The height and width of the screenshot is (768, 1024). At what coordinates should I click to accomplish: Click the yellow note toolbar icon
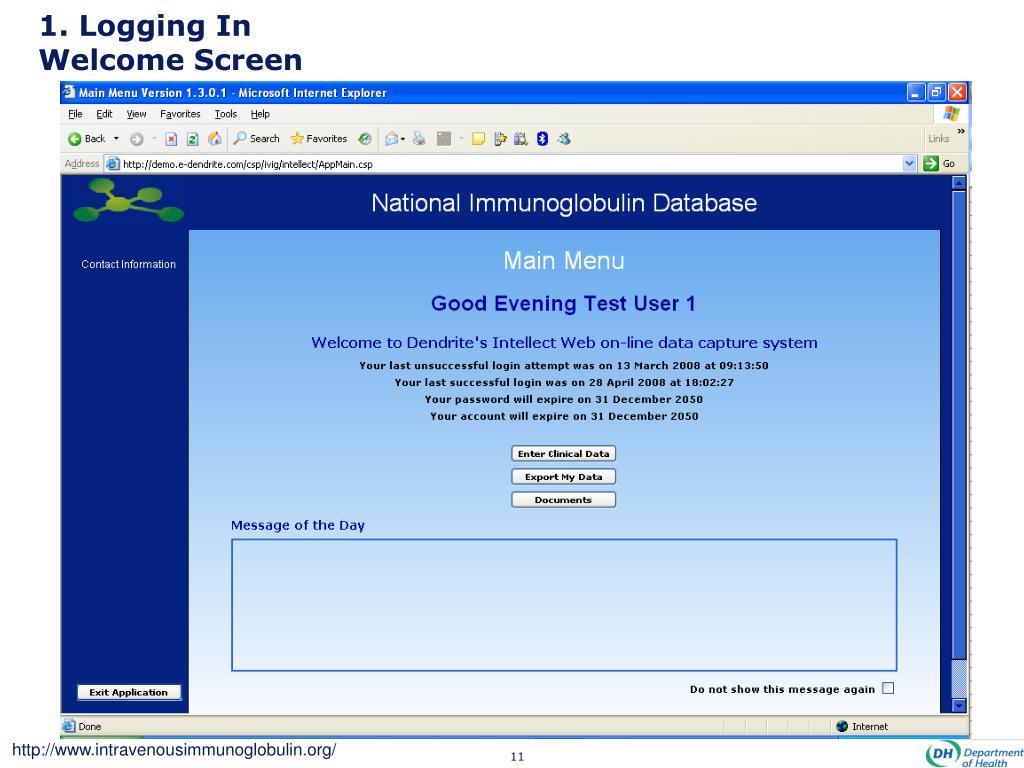coord(479,138)
